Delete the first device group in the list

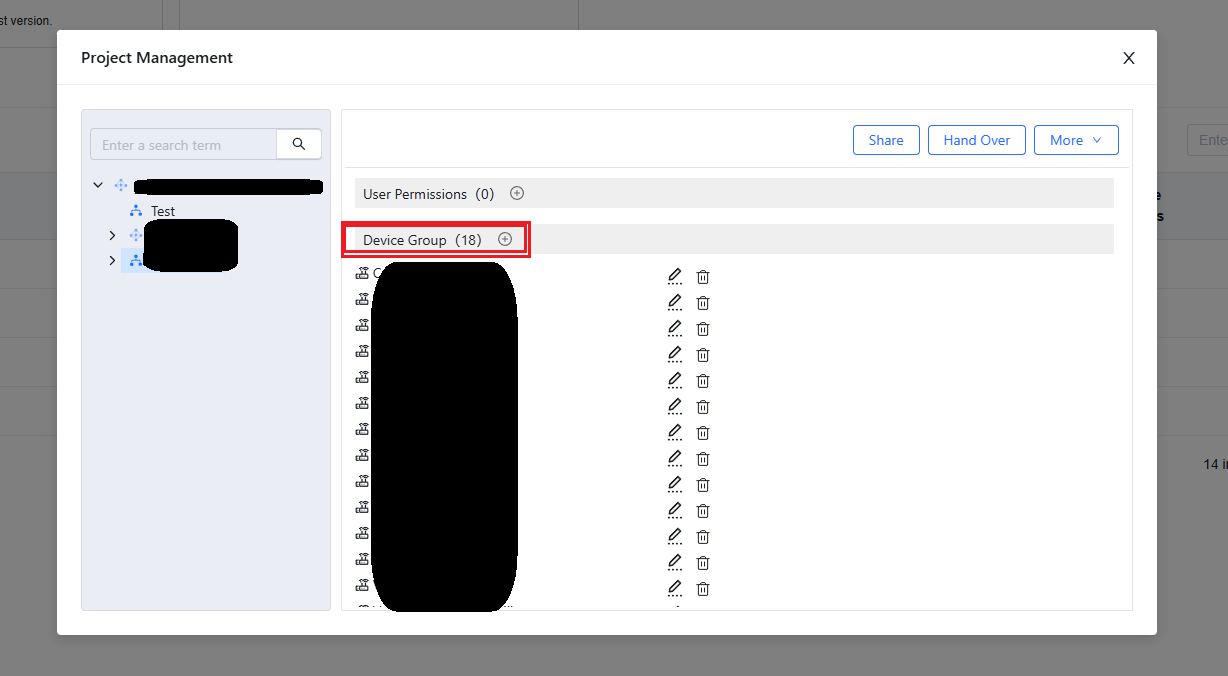coord(703,276)
